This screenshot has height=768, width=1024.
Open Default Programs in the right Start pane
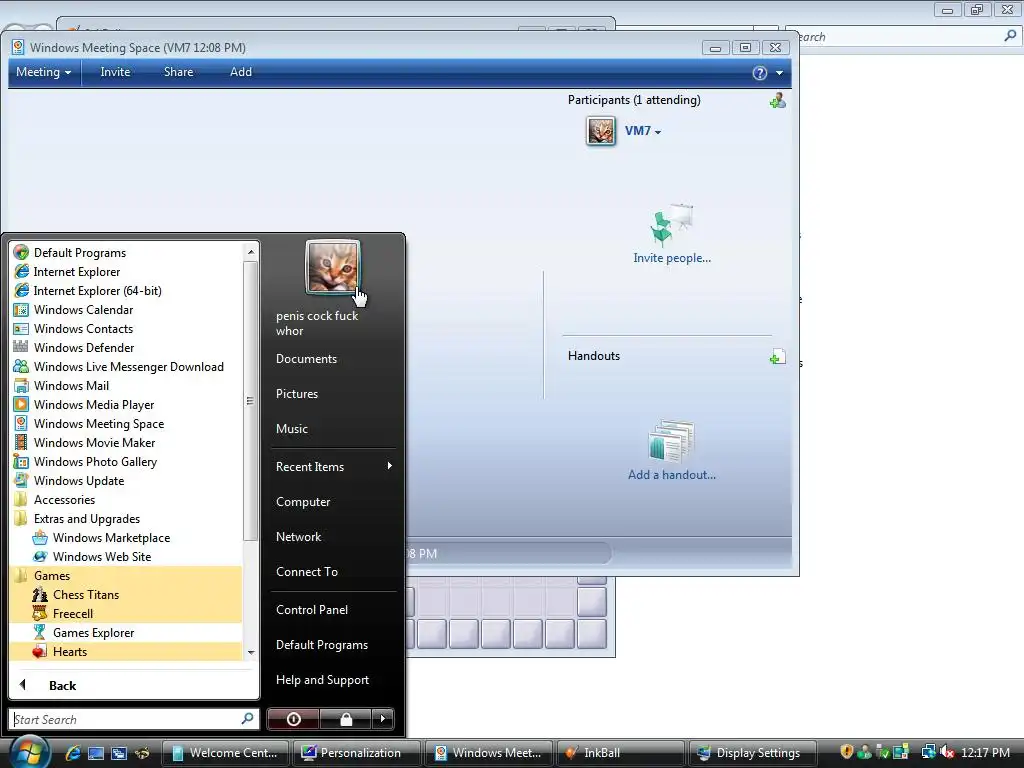coord(322,645)
